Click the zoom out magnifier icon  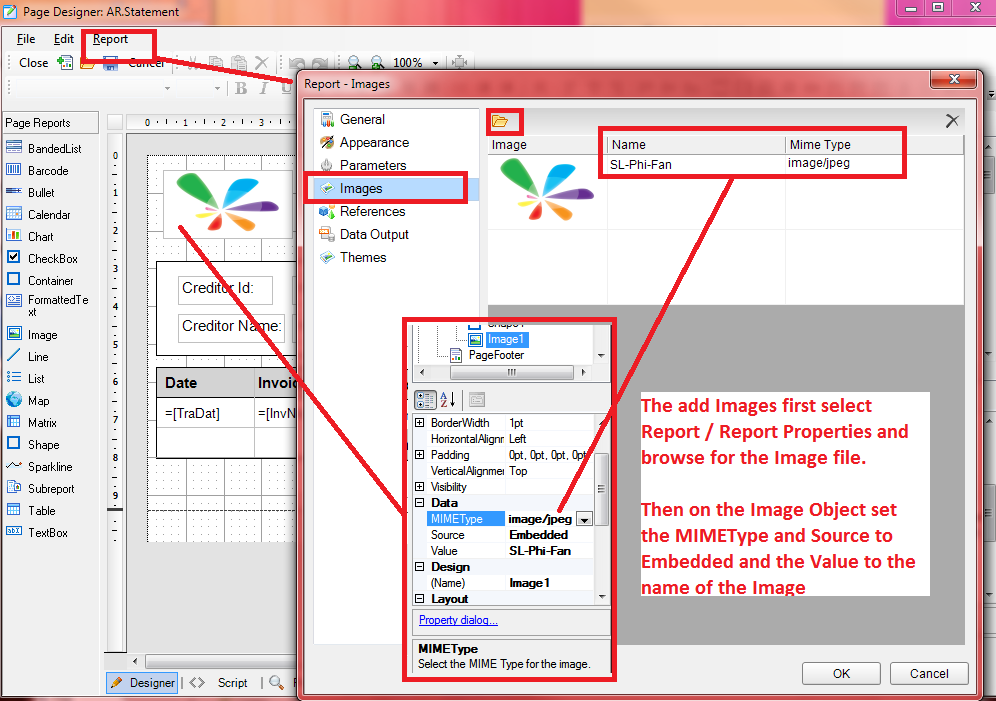pos(354,63)
